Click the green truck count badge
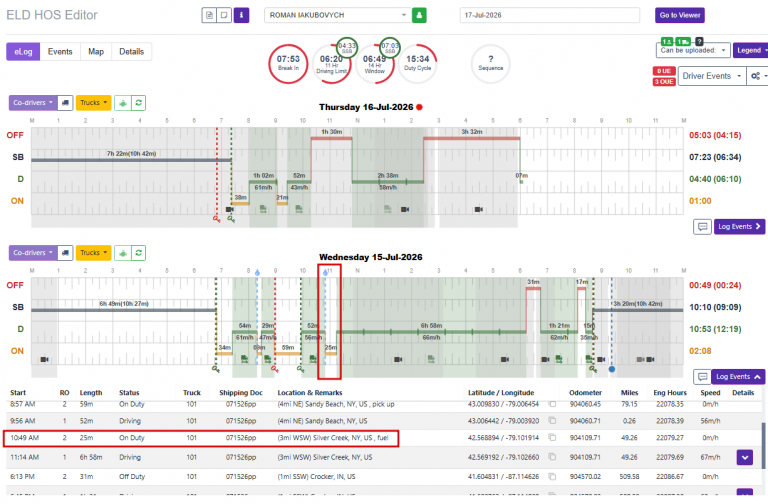The height and width of the screenshot is (504, 768). point(683,42)
